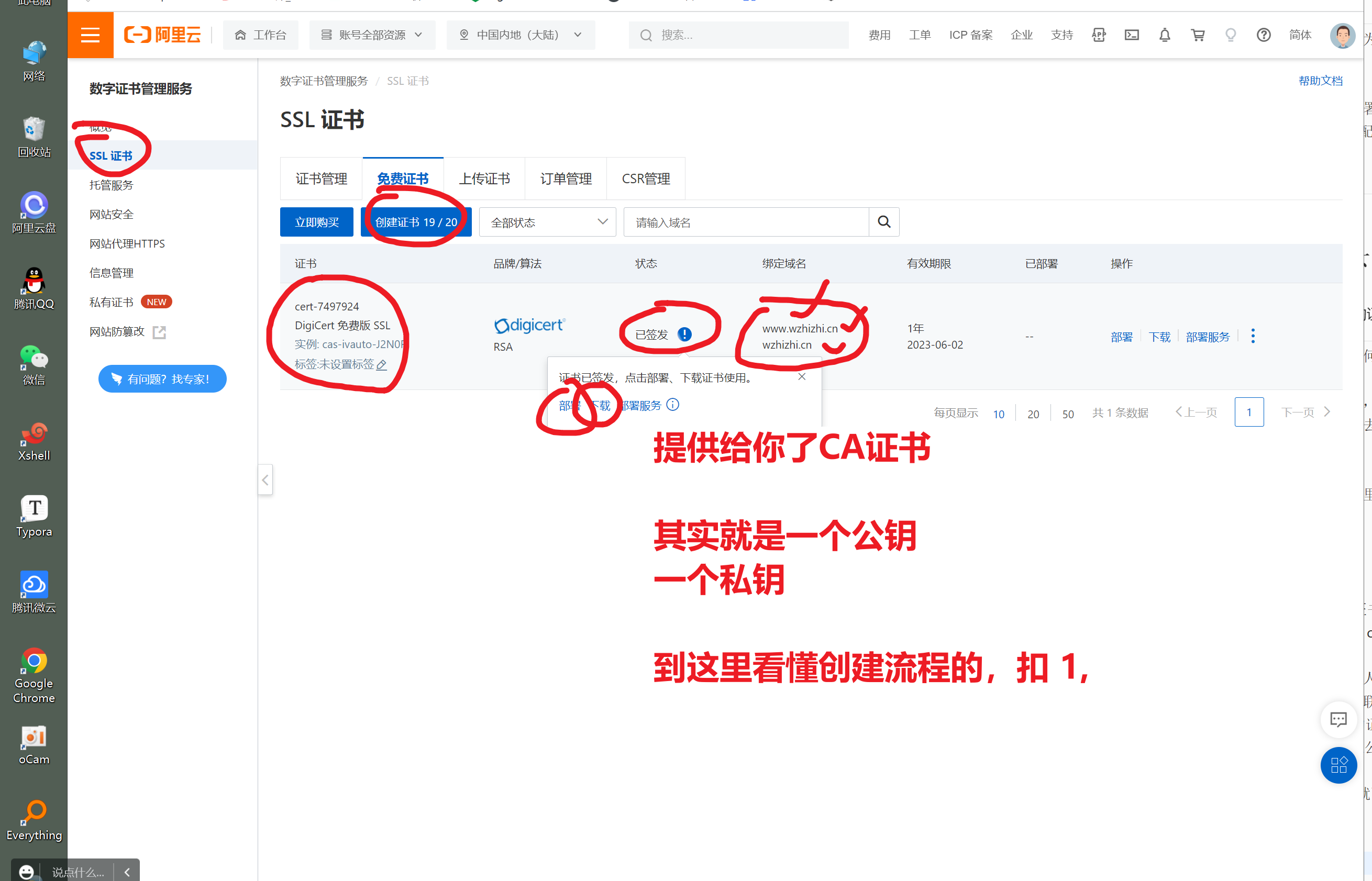Open 网站防篡改 external link icon
This screenshot has height=881, width=1372.
159,332
